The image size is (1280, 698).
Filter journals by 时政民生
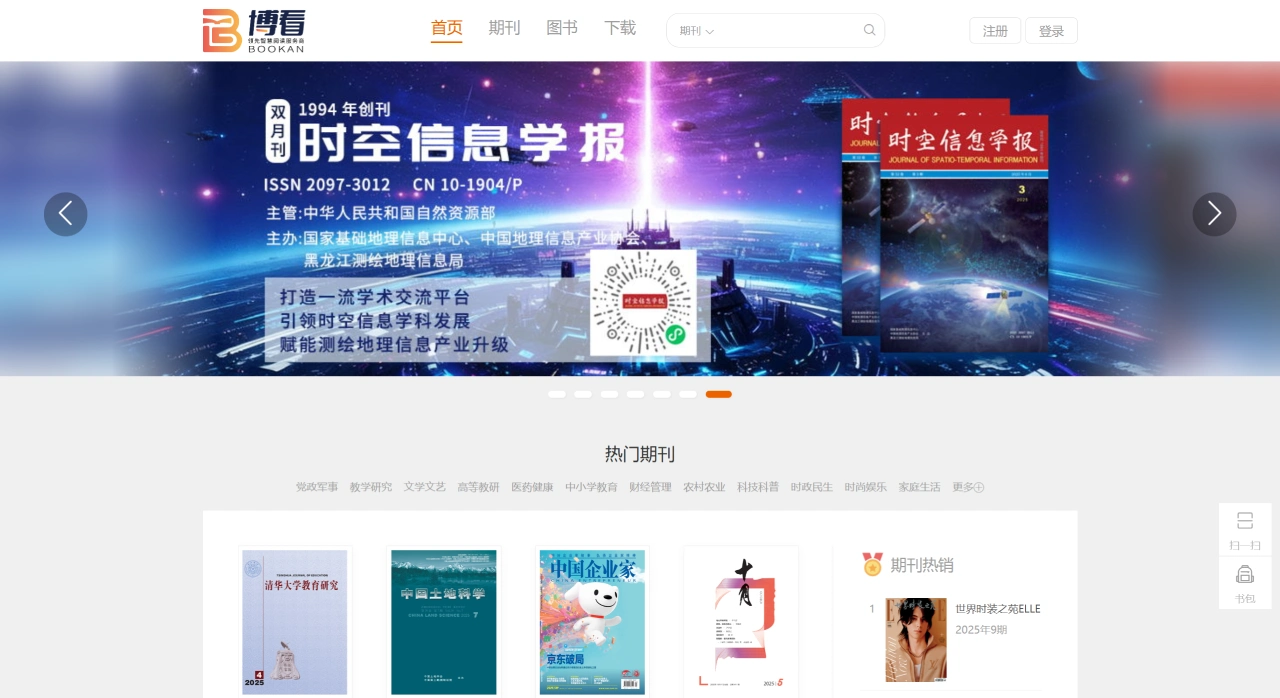coord(812,487)
